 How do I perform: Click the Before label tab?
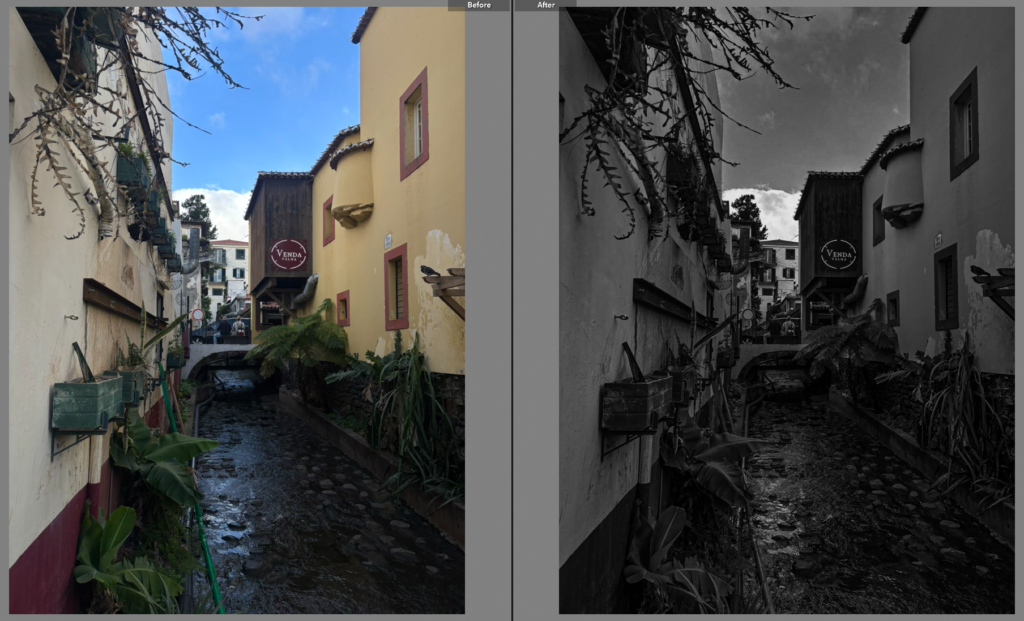[x=479, y=5]
